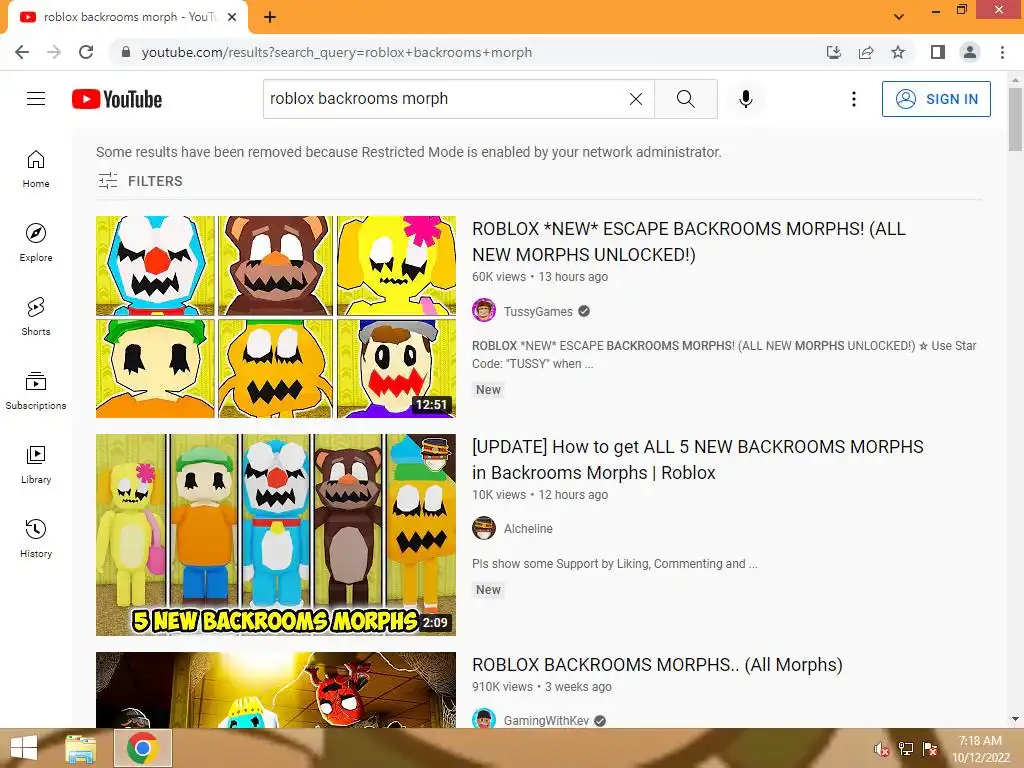Click the muted volume tray icon
The height and width of the screenshot is (768, 1024).
(881, 749)
